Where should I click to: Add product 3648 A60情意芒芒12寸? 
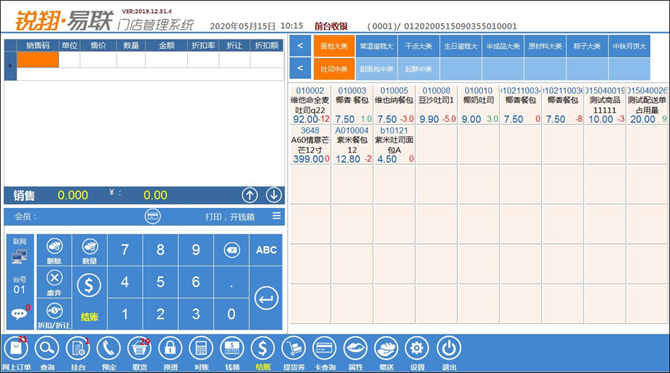point(310,145)
